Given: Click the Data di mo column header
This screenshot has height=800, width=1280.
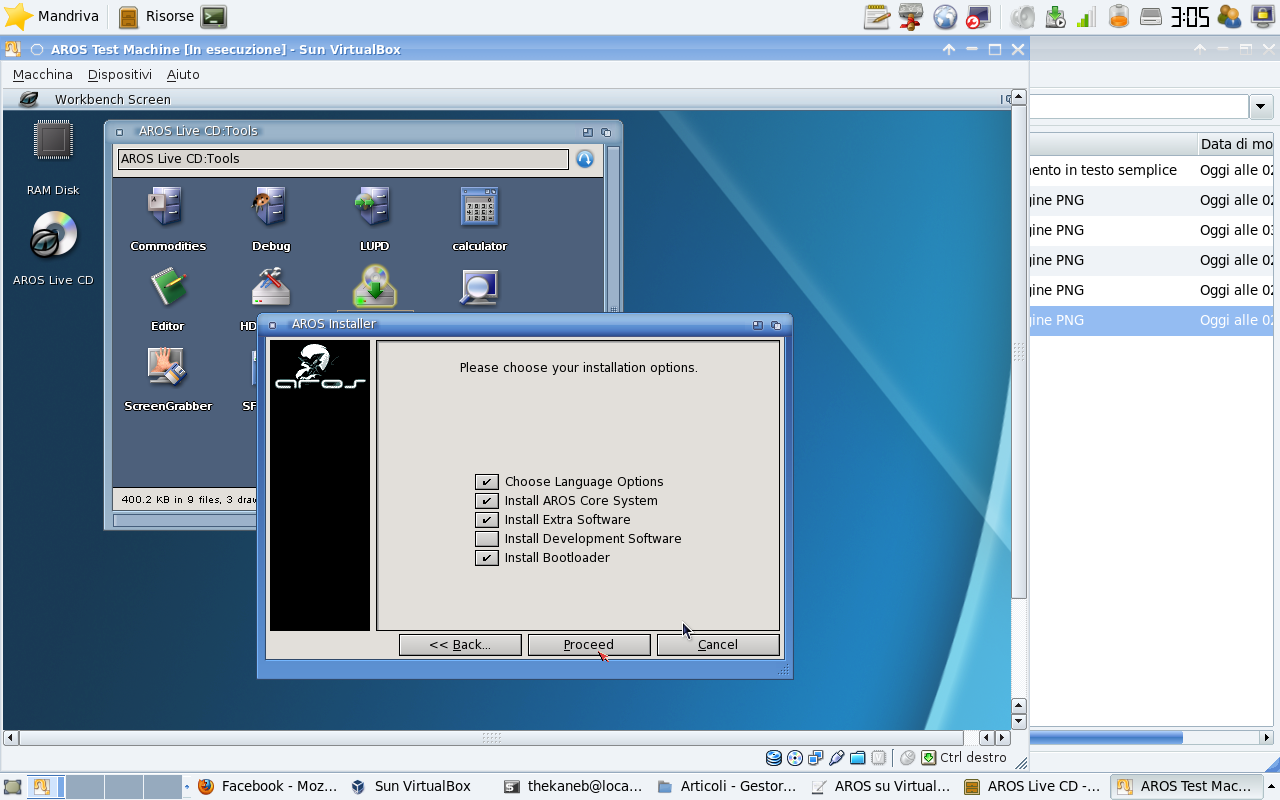Looking at the screenshot, I should point(1236,144).
